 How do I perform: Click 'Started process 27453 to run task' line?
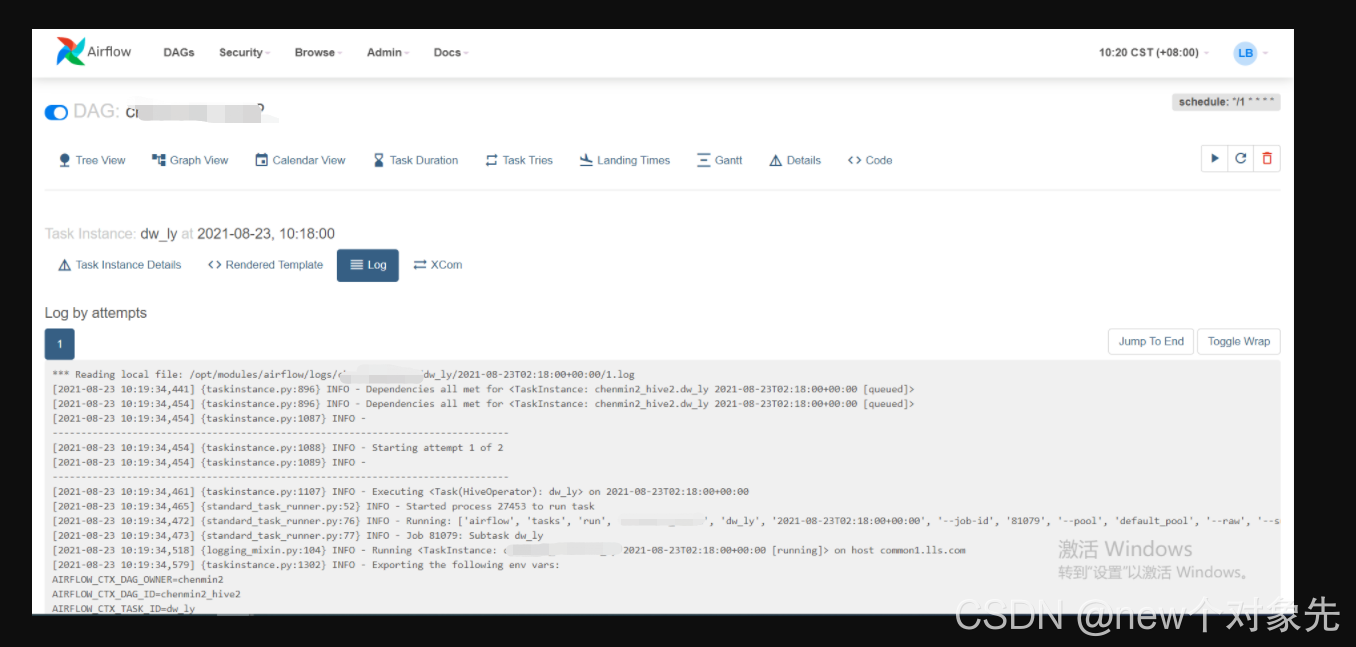[x=323, y=506]
